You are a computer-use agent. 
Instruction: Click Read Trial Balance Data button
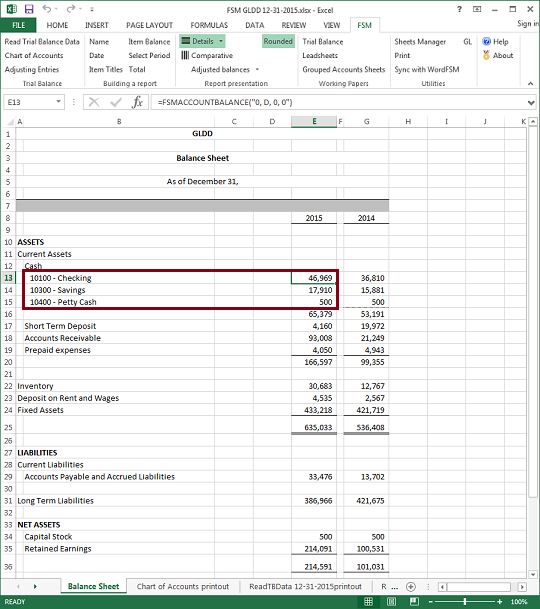pyautogui.click(x=42, y=42)
